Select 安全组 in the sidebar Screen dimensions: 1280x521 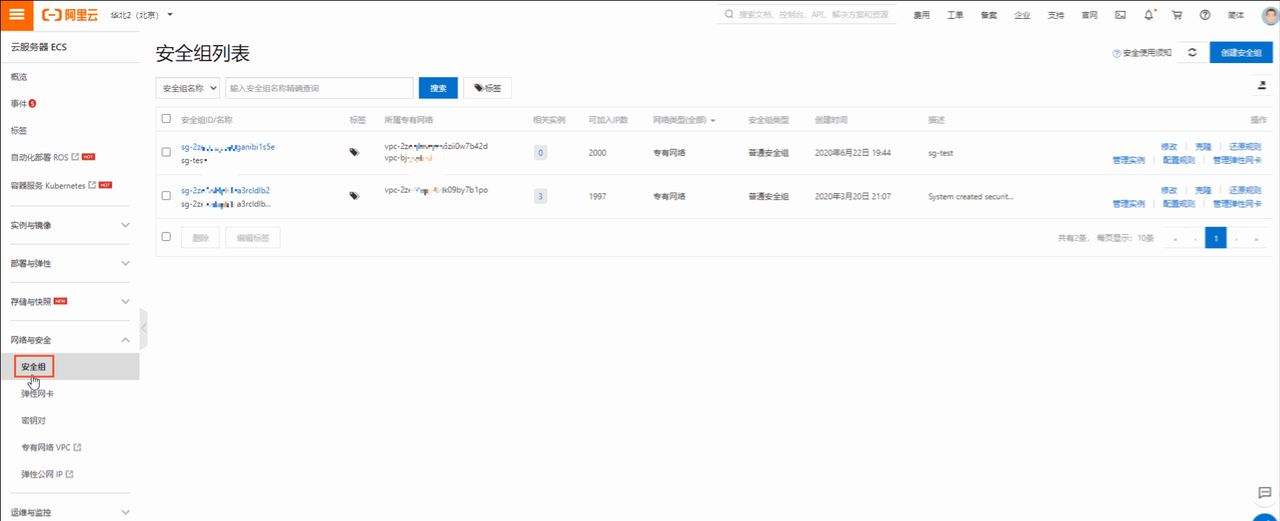click(34, 367)
